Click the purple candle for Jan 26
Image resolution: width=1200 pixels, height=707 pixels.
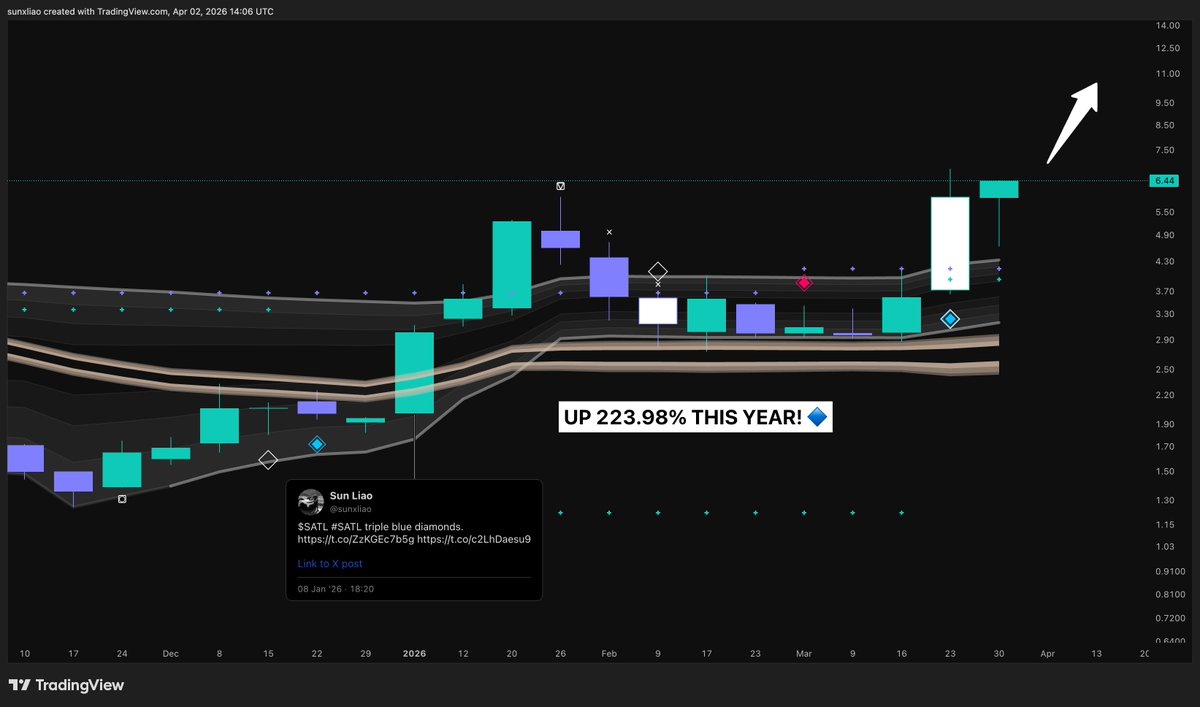[x=561, y=239]
